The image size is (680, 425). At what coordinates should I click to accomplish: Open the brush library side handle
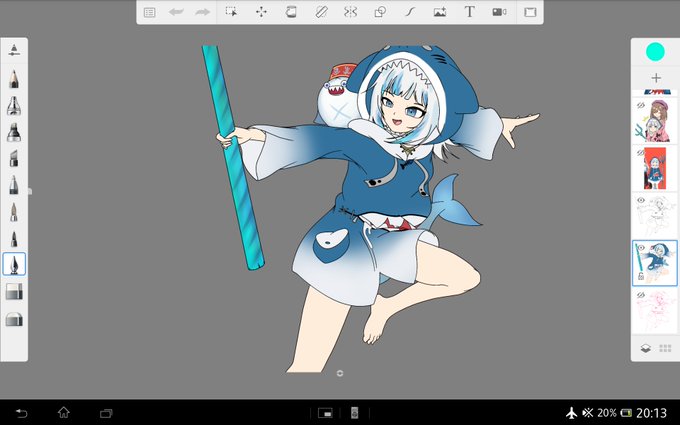[x=30, y=191]
